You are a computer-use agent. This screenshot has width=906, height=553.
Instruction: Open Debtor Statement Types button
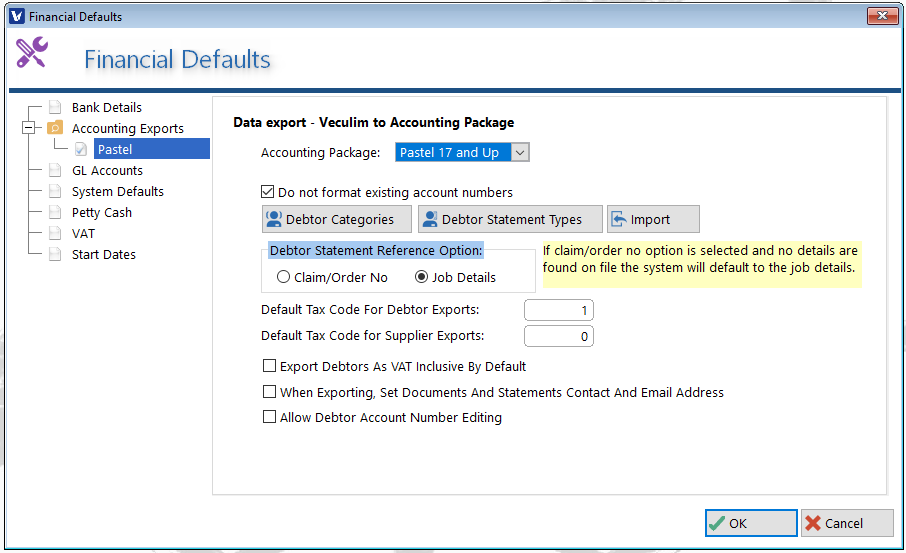pyautogui.click(x=510, y=219)
